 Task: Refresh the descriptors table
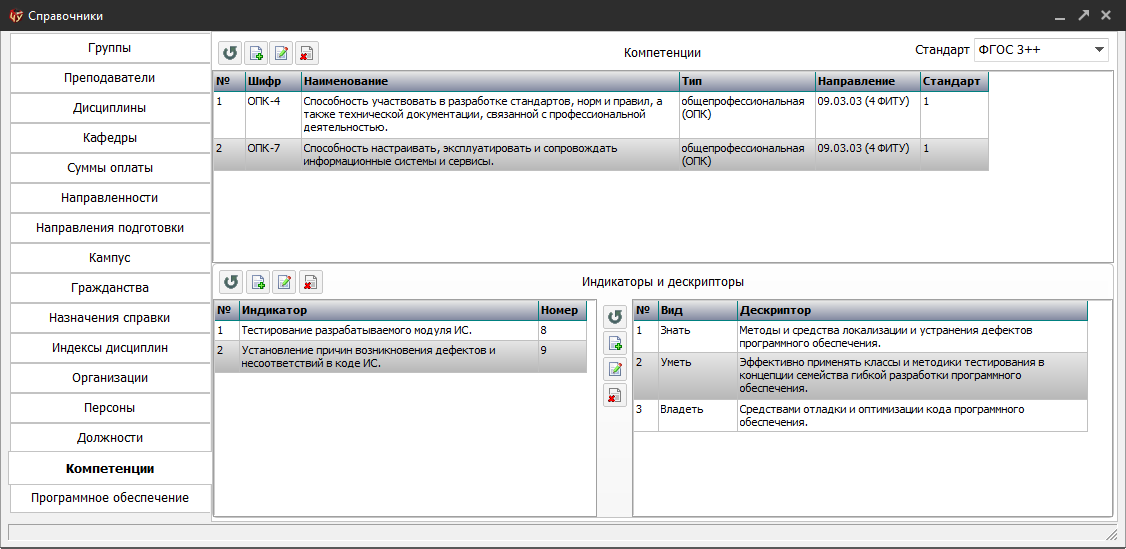tap(615, 316)
